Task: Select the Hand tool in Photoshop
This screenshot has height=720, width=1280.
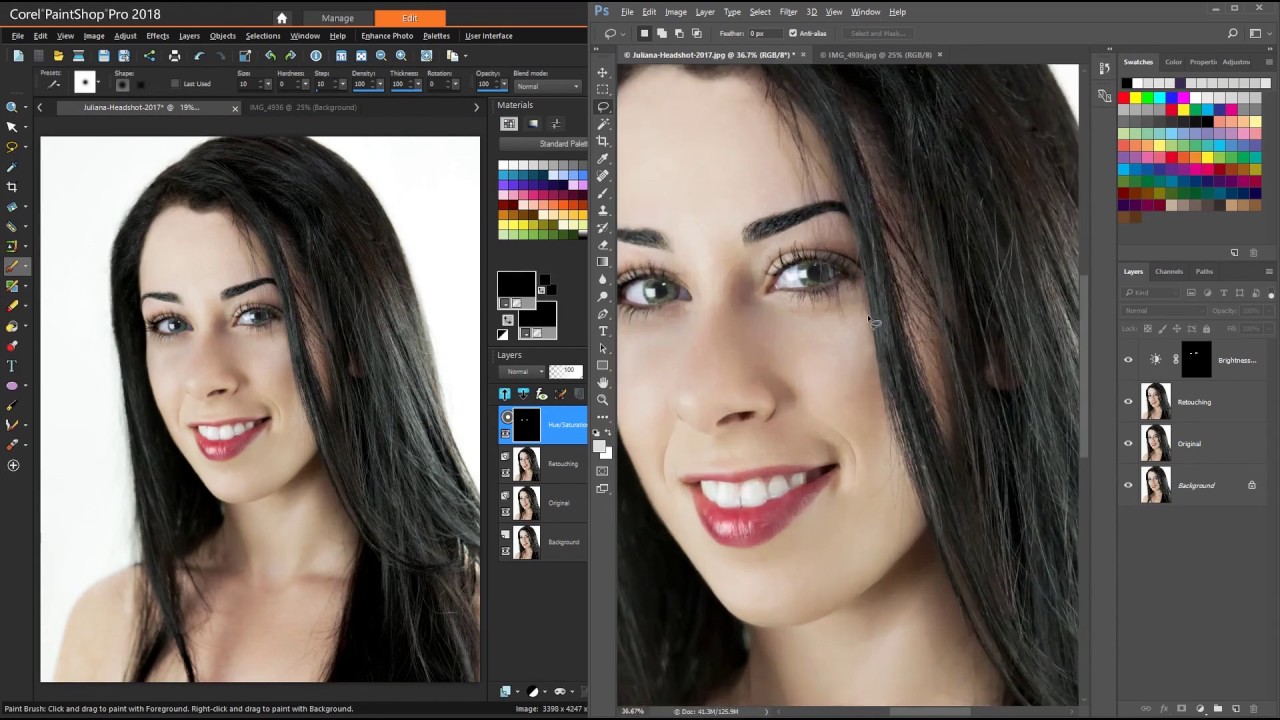Action: click(x=603, y=383)
